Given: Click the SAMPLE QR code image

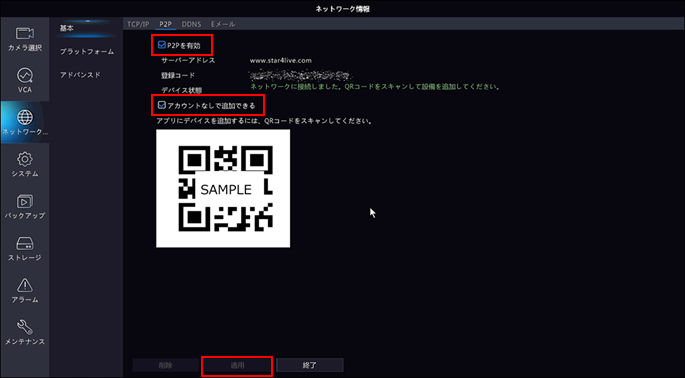Looking at the screenshot, I should [223, 188].
